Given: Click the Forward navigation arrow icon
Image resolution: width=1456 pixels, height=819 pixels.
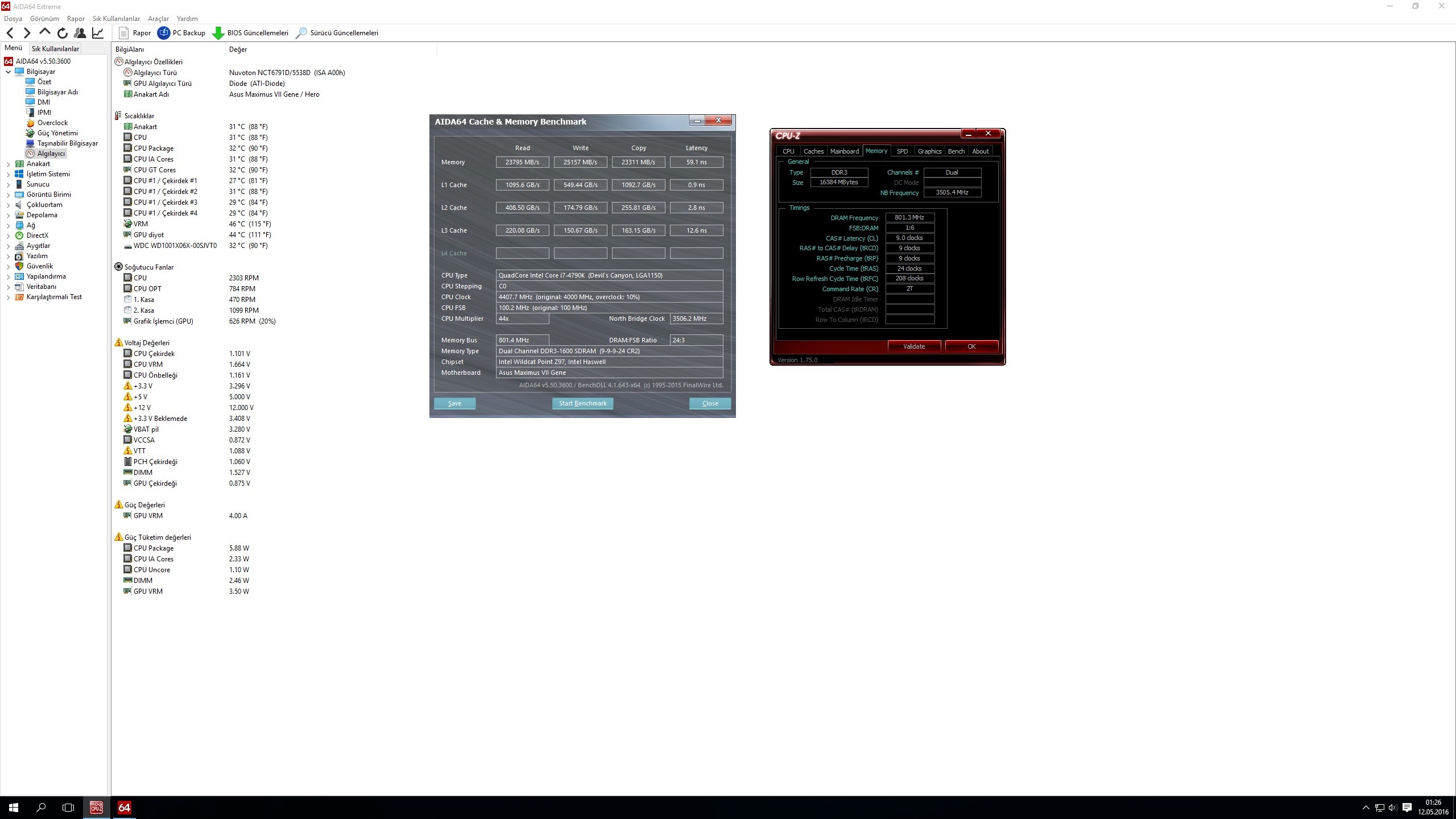Looking at the screenshot, I should (27, 33).
